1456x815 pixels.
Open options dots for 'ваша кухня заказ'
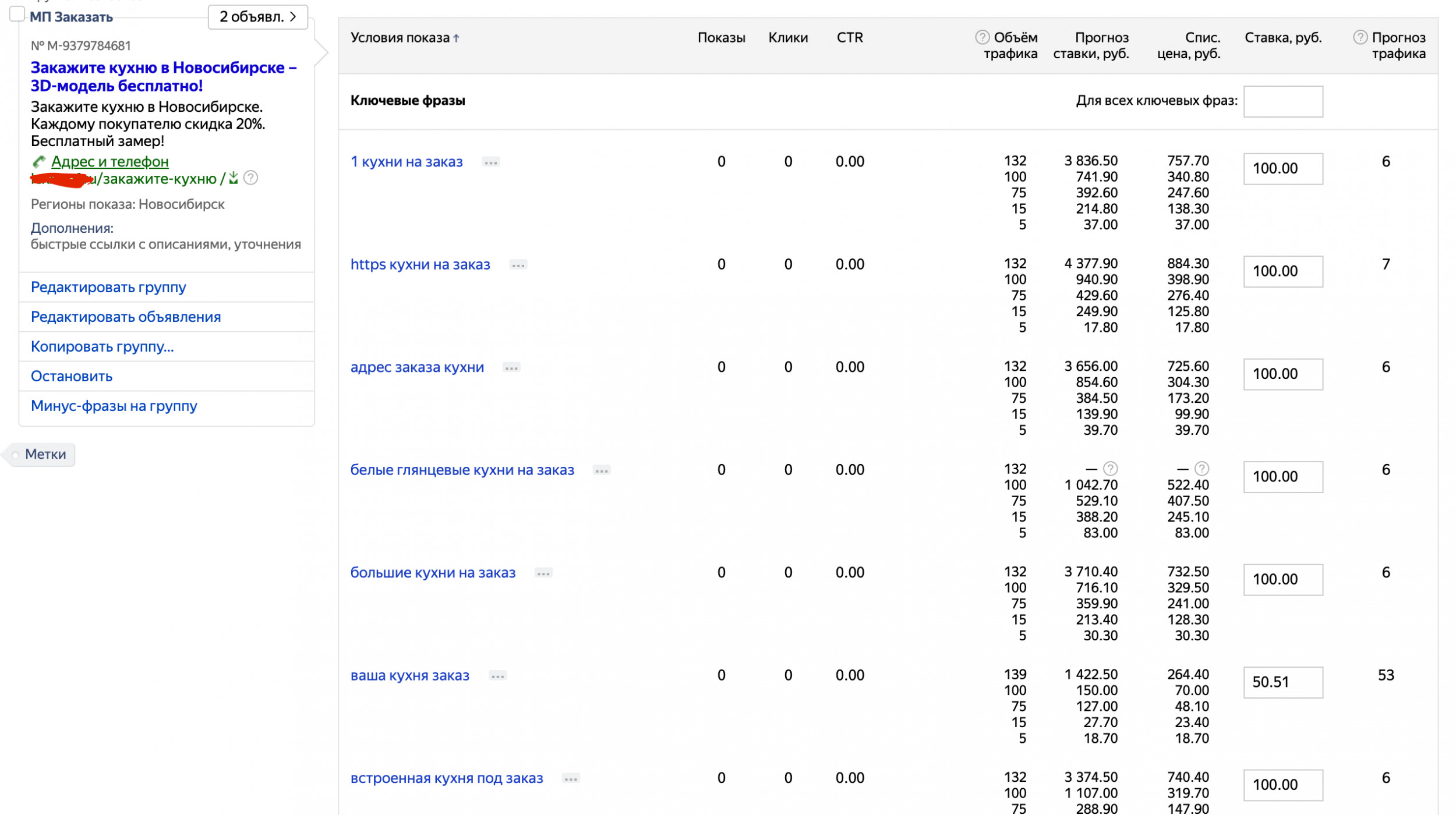pos(497,676)
